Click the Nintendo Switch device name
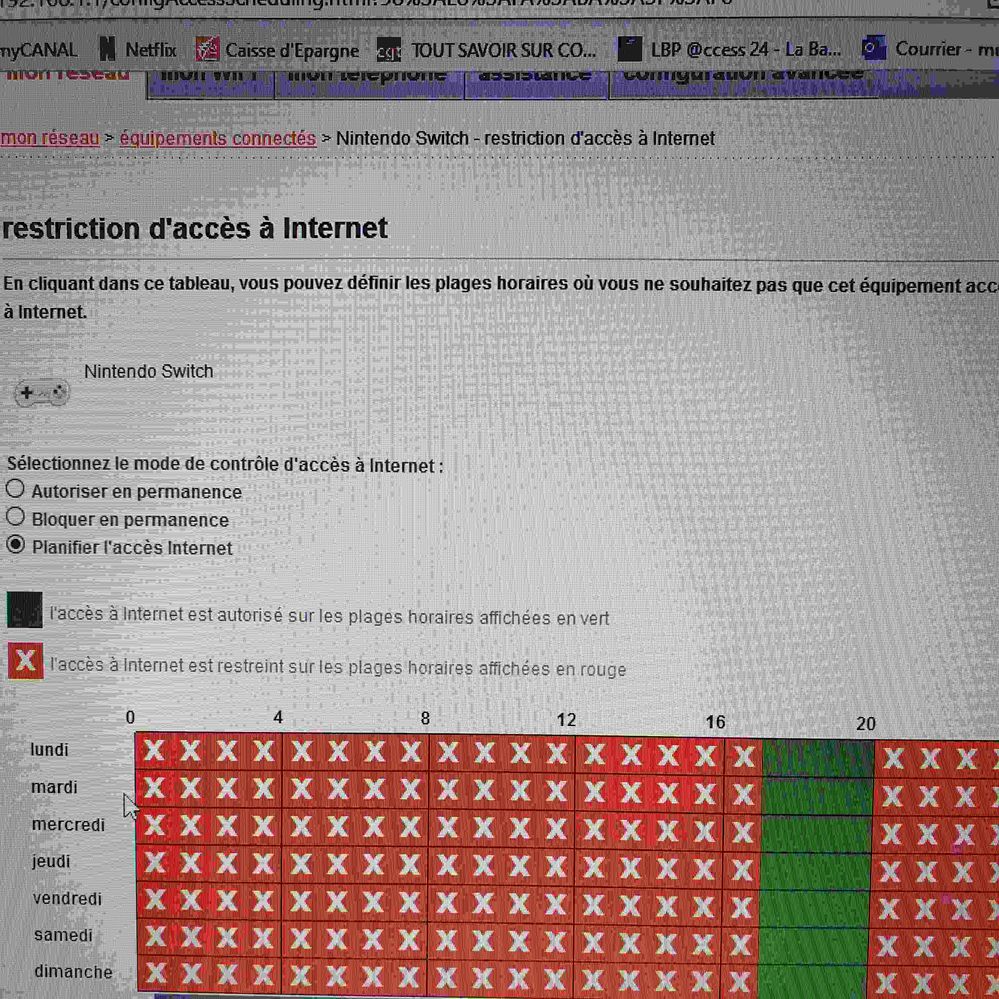Screen dimensions: 999x999 click(x=148, y=371)
